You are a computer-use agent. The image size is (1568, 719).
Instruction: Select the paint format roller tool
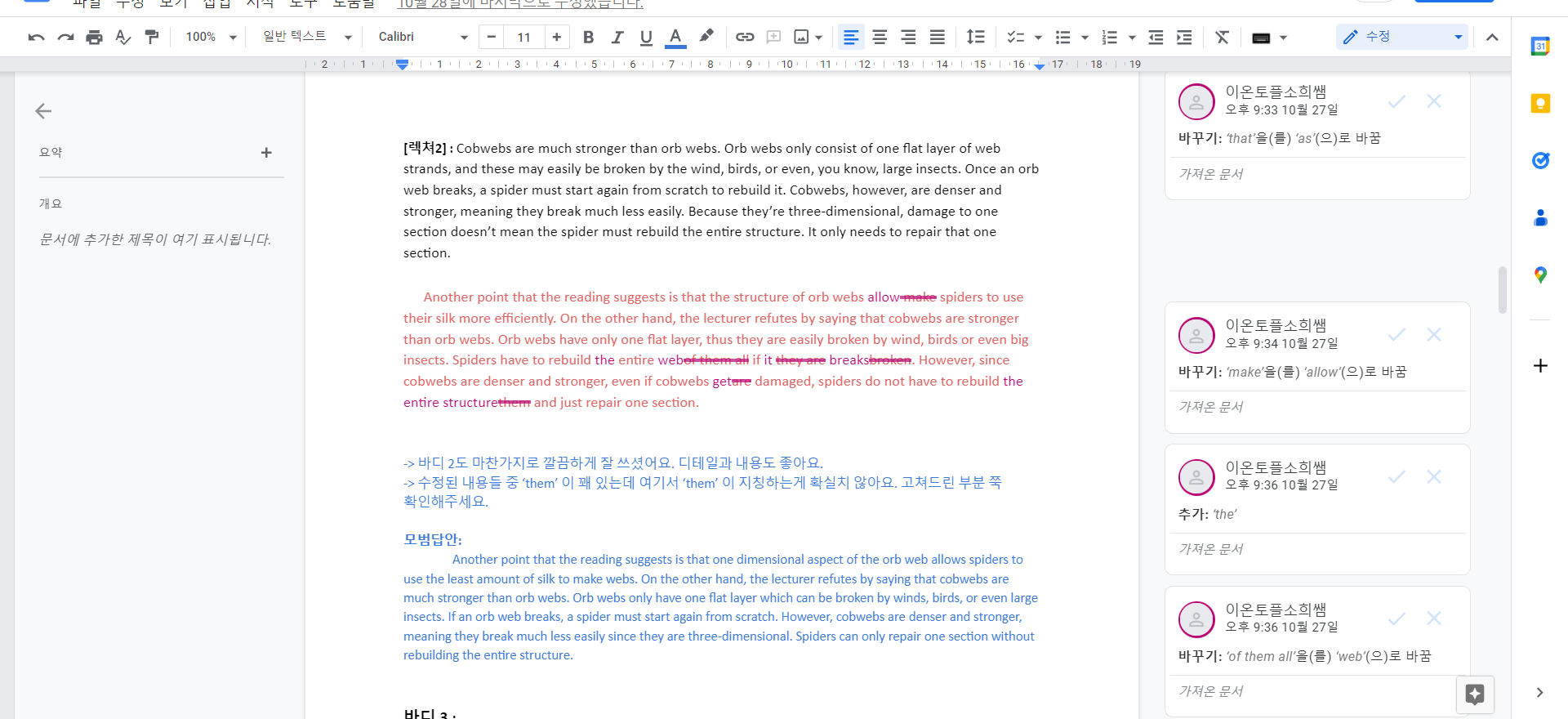[152, 37]
